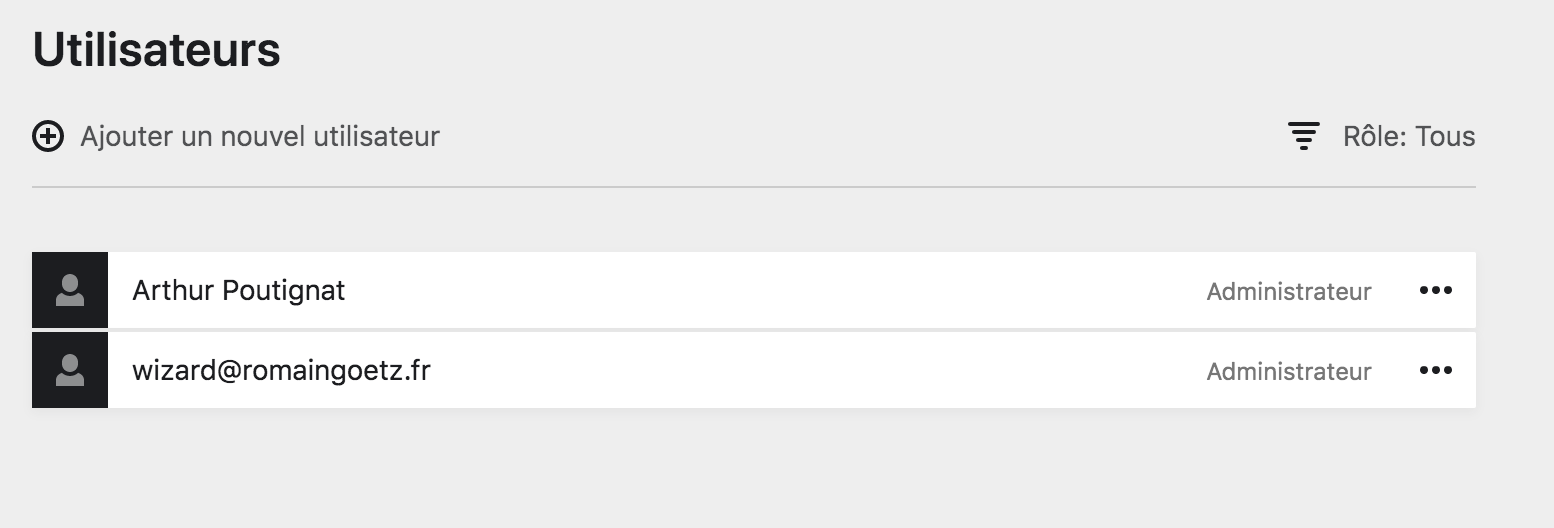Click the Administrateur role label for wizard@romaingoetz.fr
Image resolution: width=1554 pixels, height=528 pixels.
[1288, 372]
